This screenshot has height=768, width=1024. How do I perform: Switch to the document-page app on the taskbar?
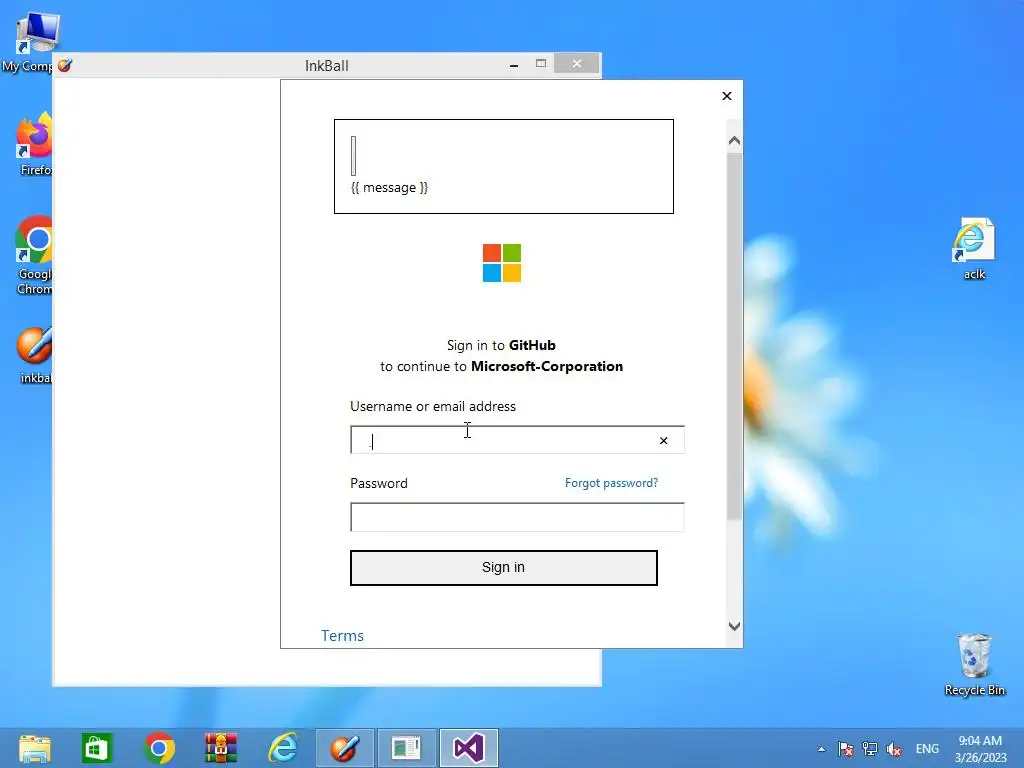pos(406,748)
